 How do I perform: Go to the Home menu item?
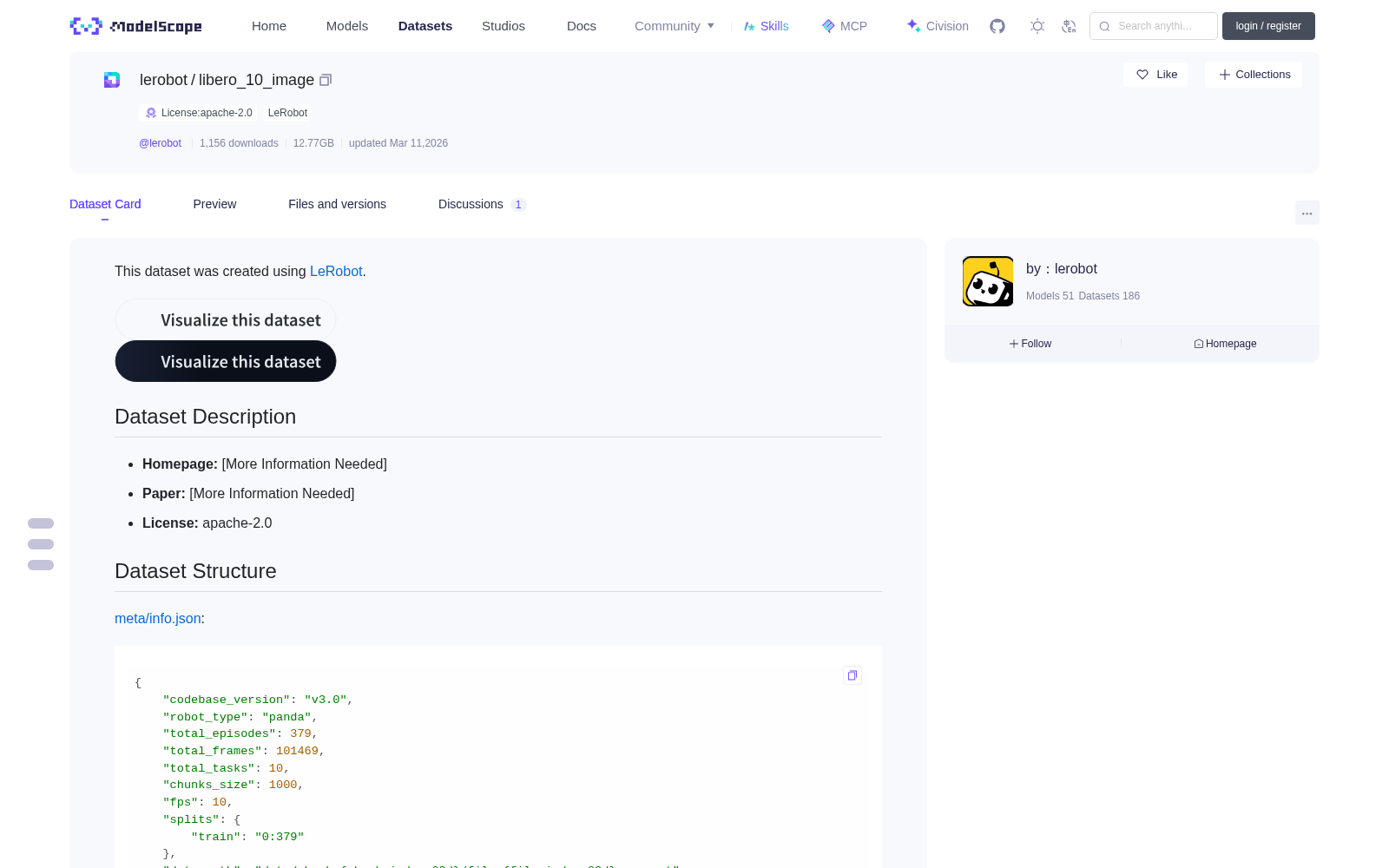[269, 26]
